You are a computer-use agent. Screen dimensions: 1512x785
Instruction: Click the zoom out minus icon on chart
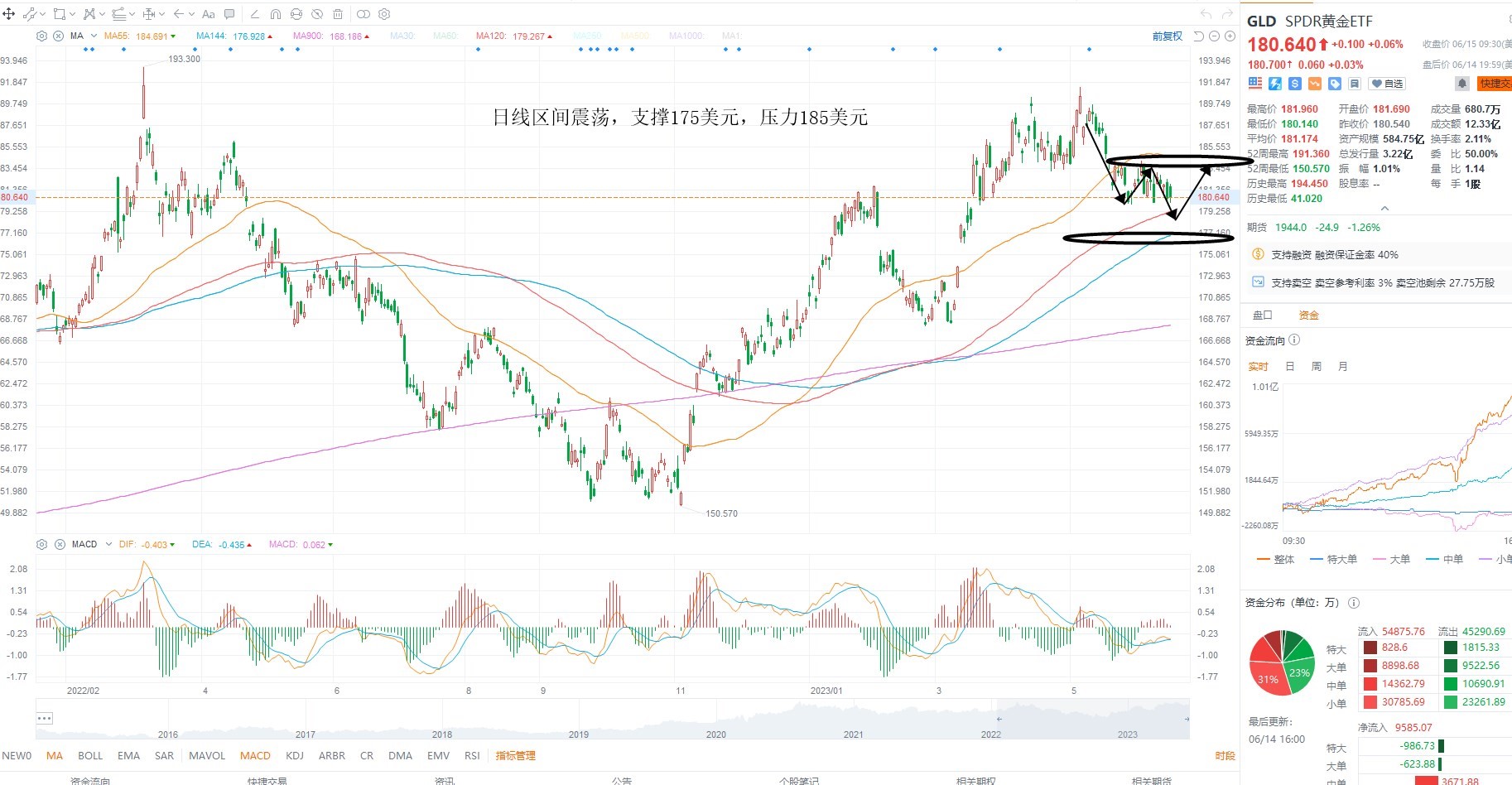click(1214, 36)
